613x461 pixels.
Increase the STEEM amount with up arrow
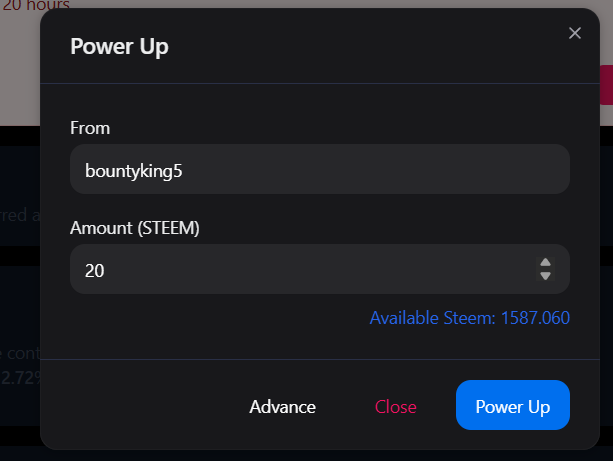[545, 262]
